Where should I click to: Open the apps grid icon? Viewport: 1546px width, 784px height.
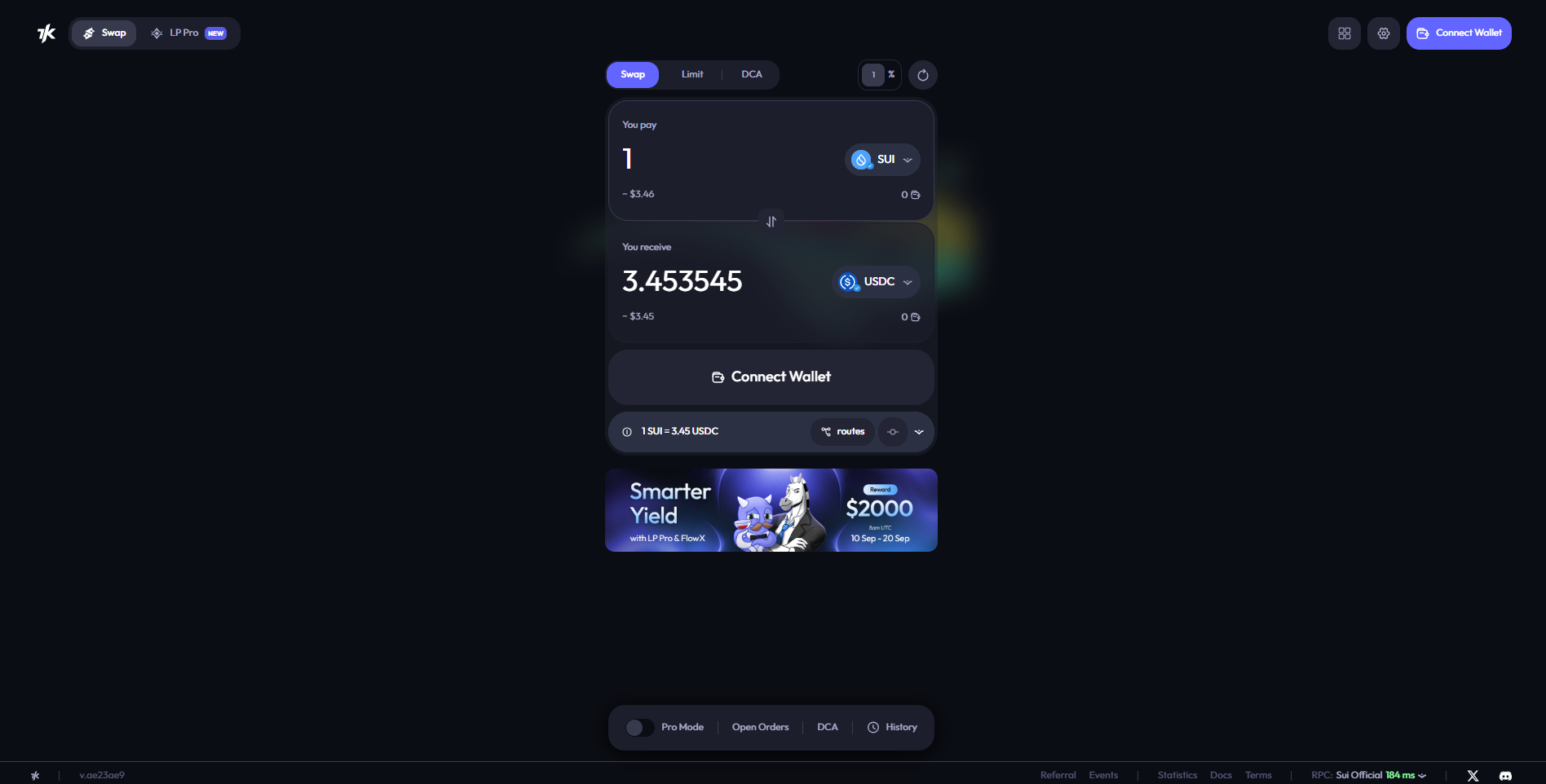click(x=1345, y=33)
